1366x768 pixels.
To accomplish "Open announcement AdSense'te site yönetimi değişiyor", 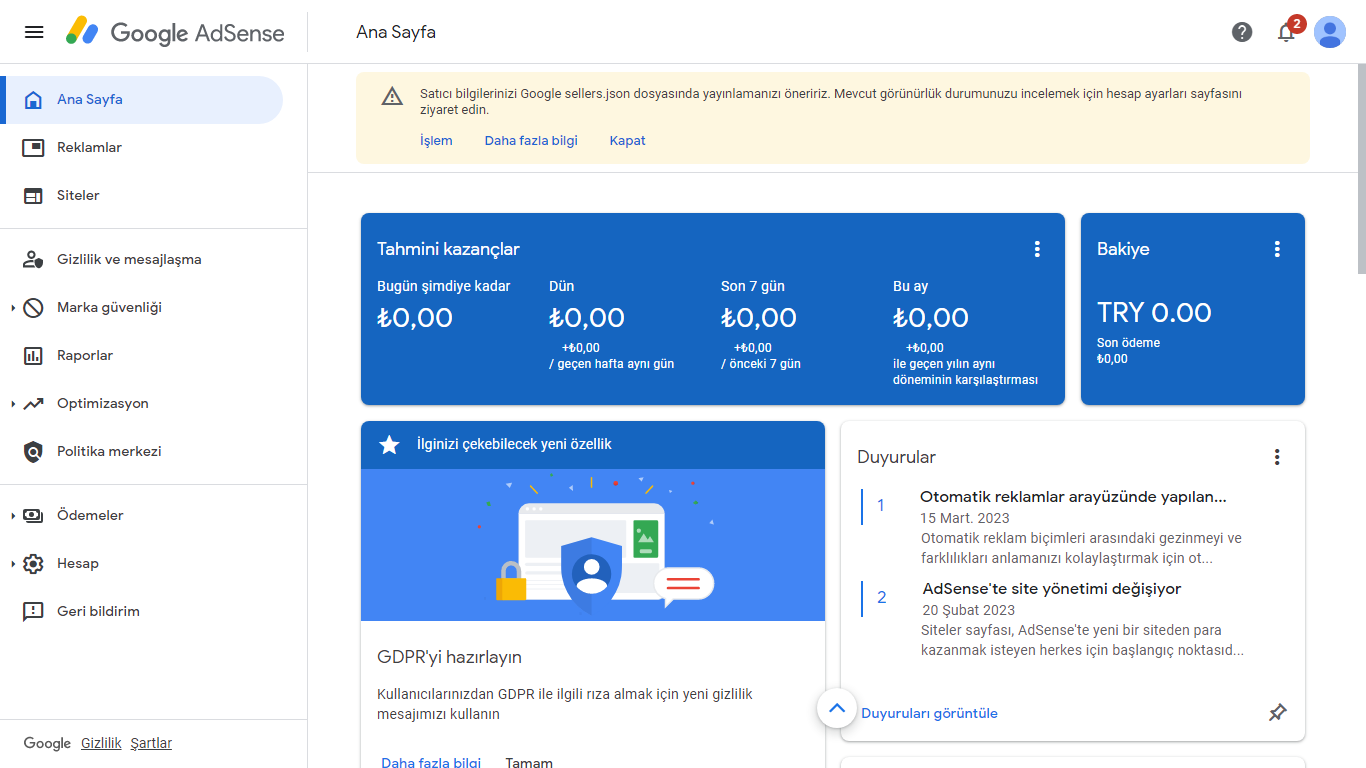I will 1052,589.
